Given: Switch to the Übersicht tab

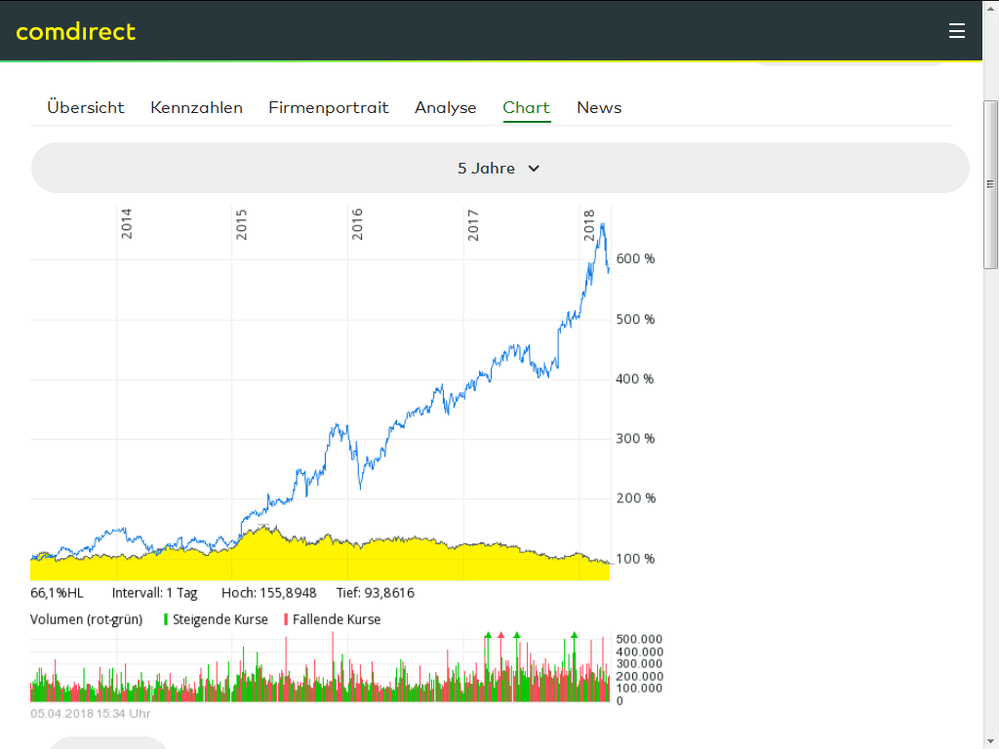Looking at the screenshot, I should click(x=86, y=108).
